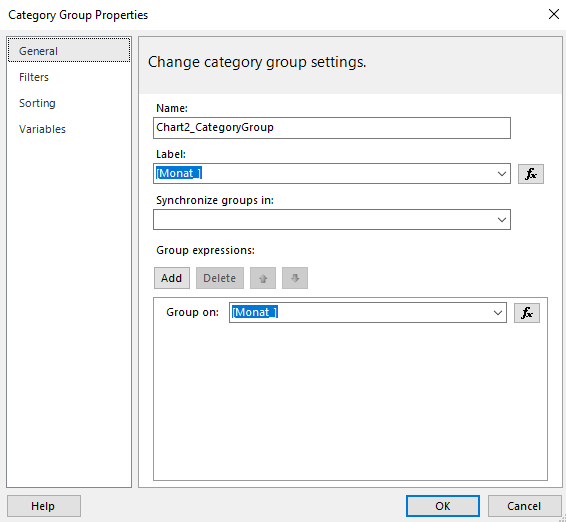Viewport: 566px width, 522px height.
Task: Expand the Group on dropdown arrow
Action: (497, 313)
